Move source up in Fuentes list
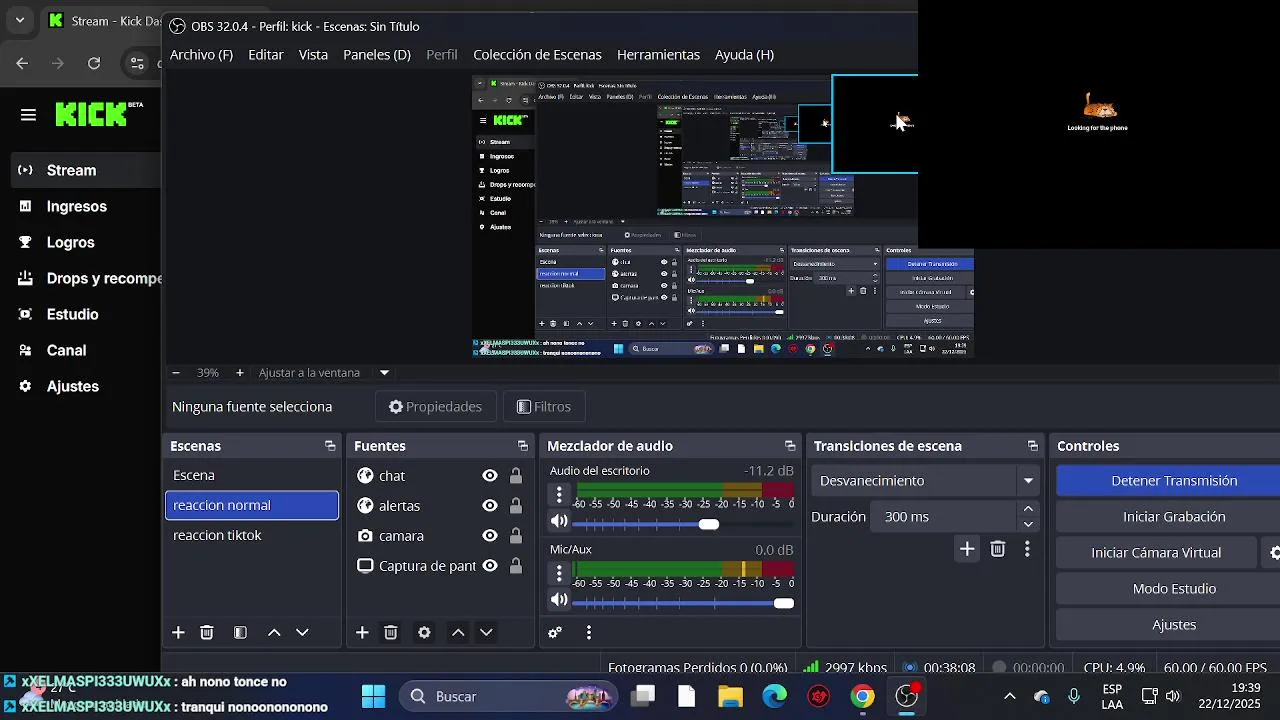 coord(458,632)
